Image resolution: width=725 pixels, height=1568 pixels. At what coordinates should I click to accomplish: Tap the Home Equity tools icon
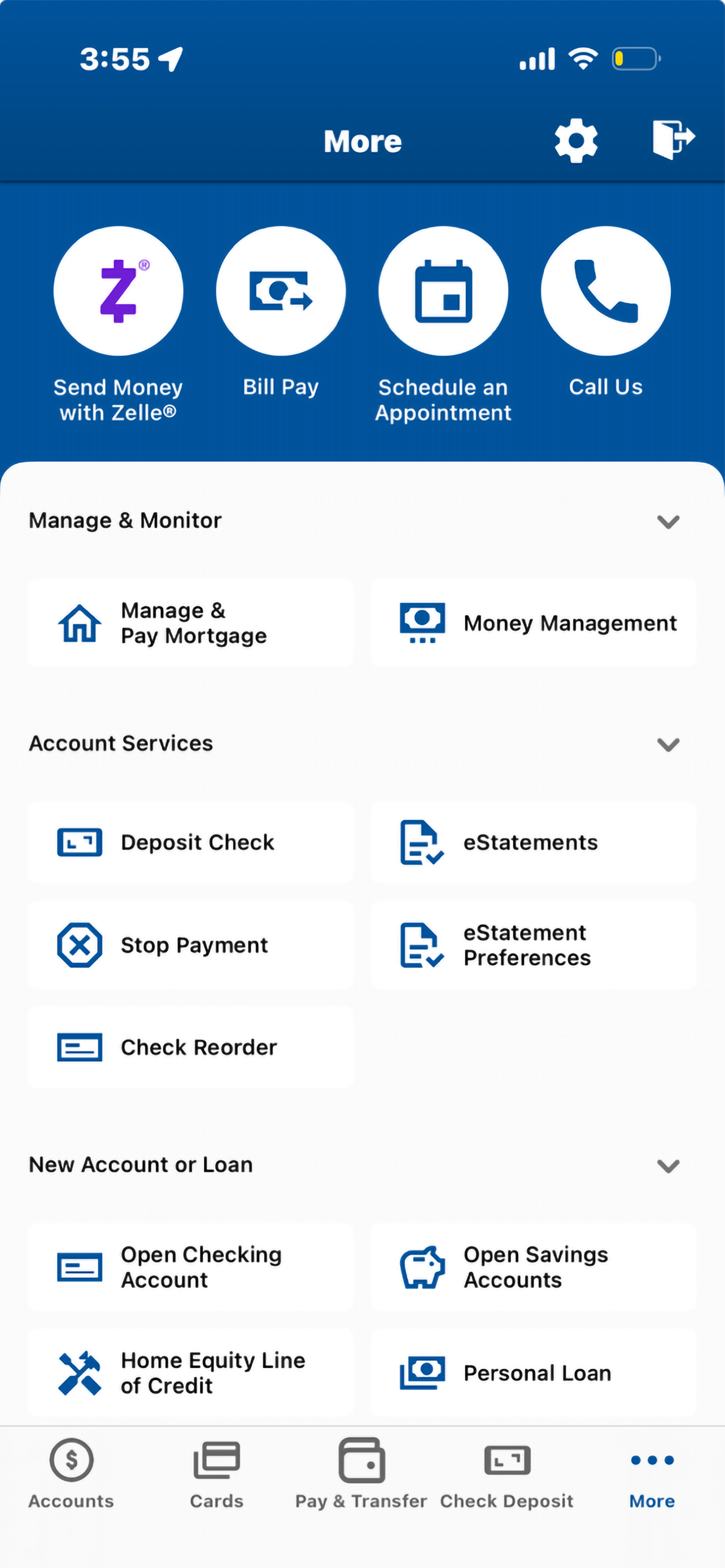pos(80,1373)
